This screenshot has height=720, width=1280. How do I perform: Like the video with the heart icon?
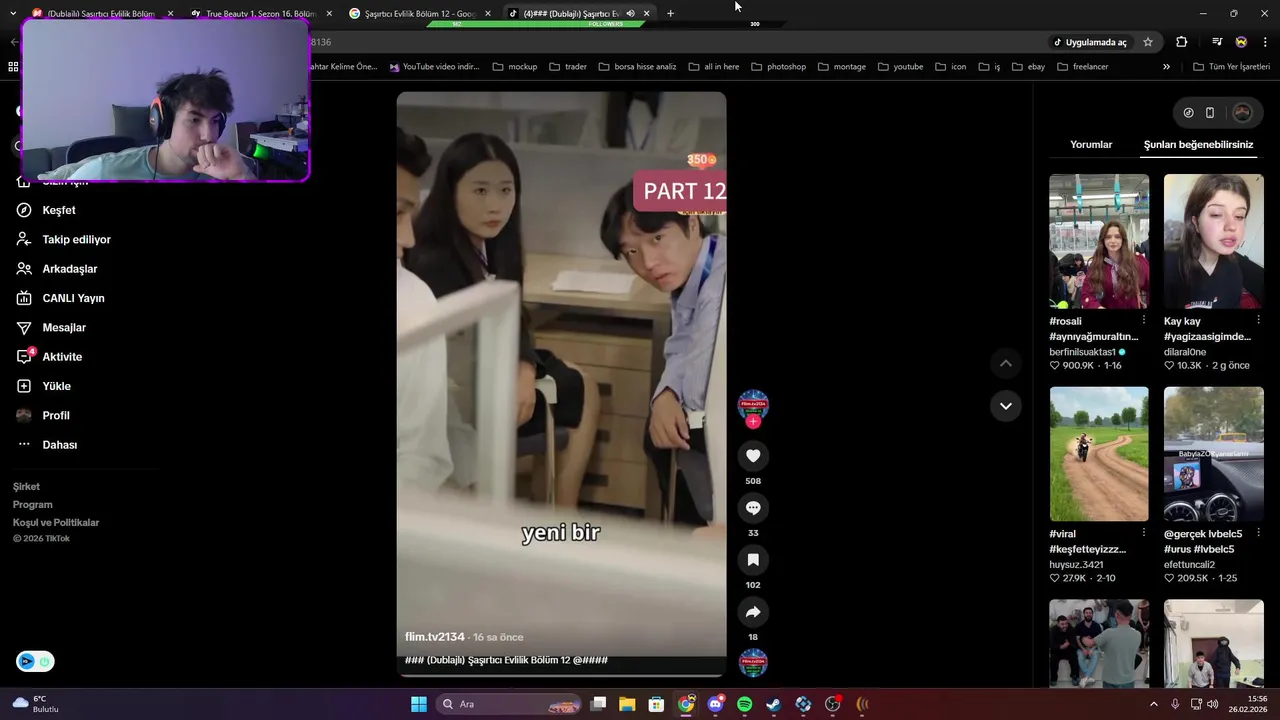pyautogui.click(x=753, y=456)
